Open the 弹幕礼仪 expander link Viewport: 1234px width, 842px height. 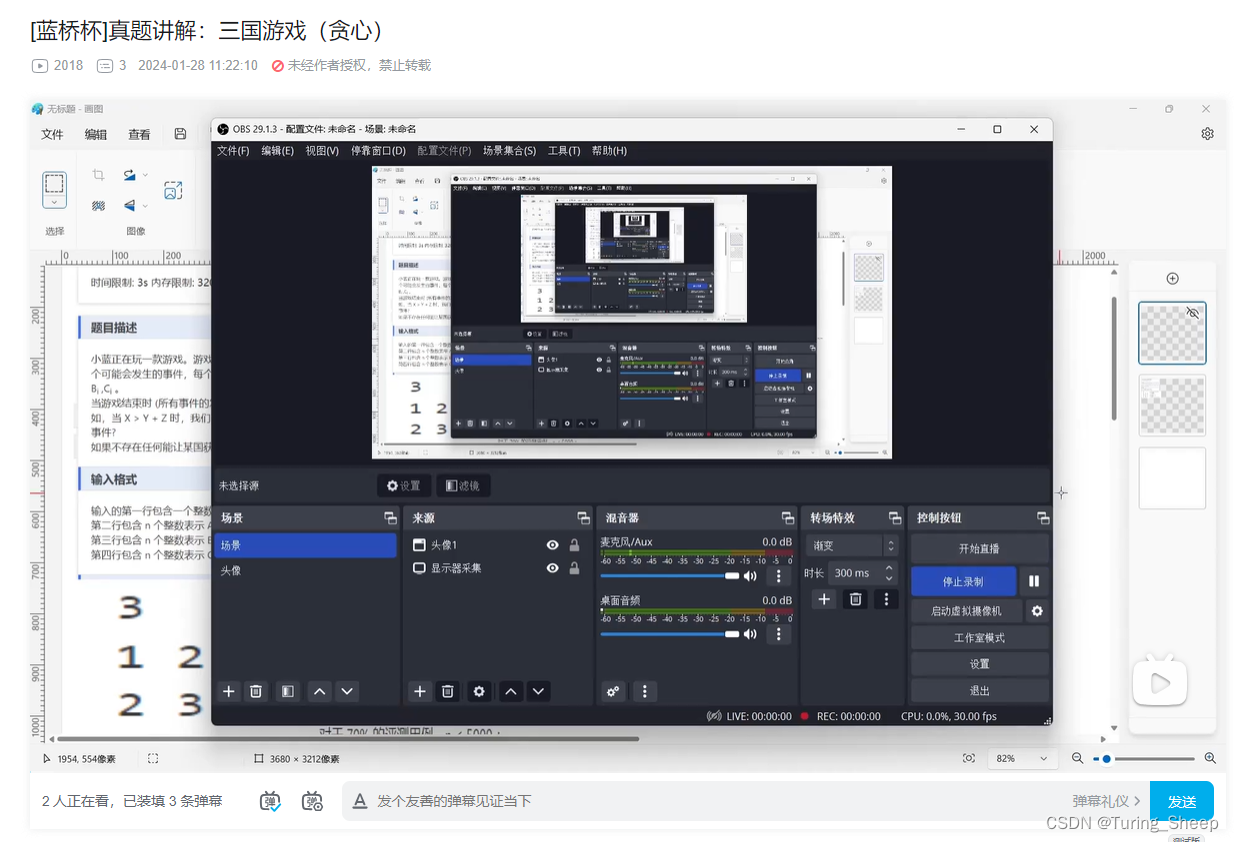[x=1107, y=801]
